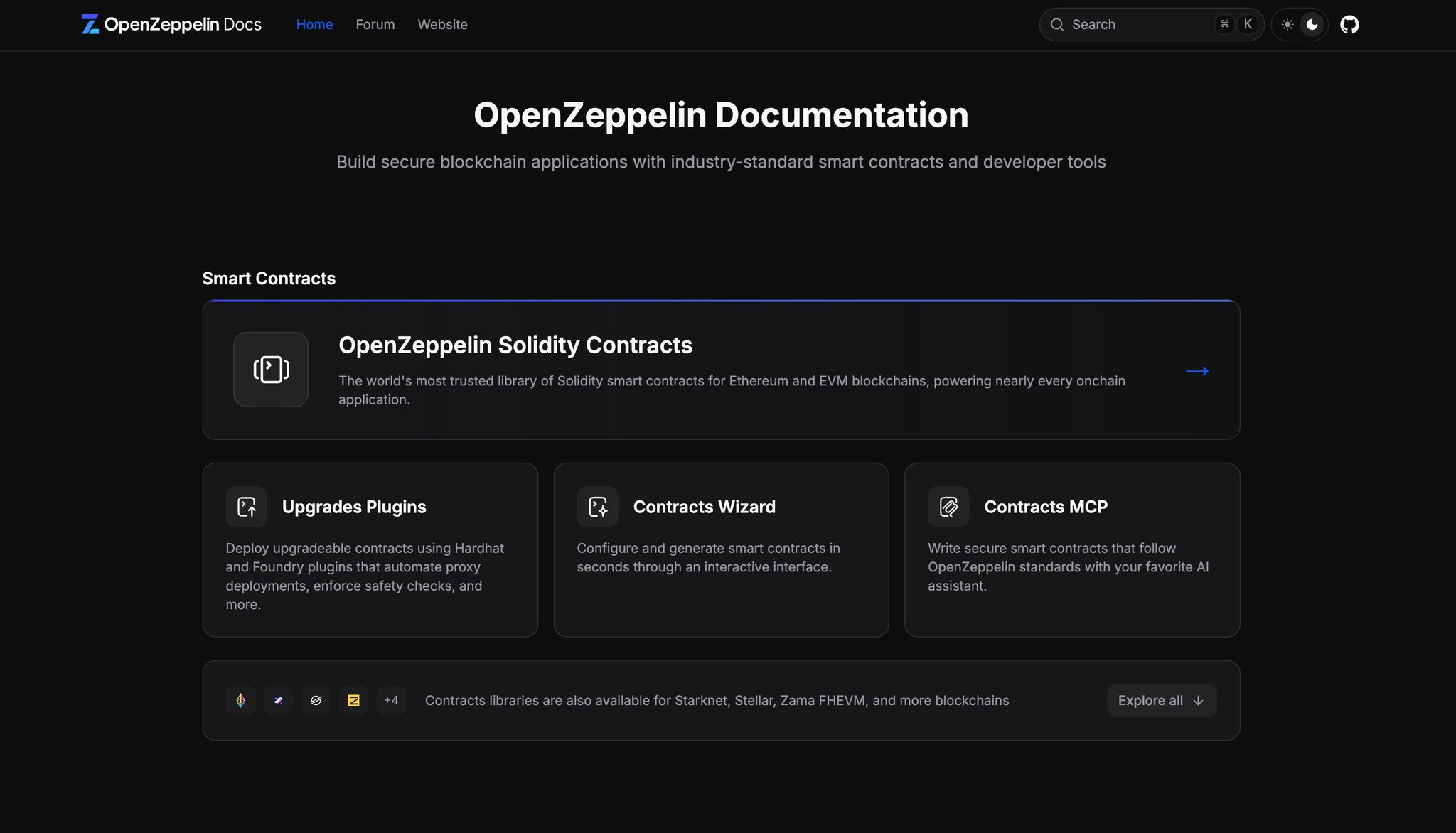1456x833 pixels.
Task: Select the Starknet blockchain icon
Action: pos(278,700)
